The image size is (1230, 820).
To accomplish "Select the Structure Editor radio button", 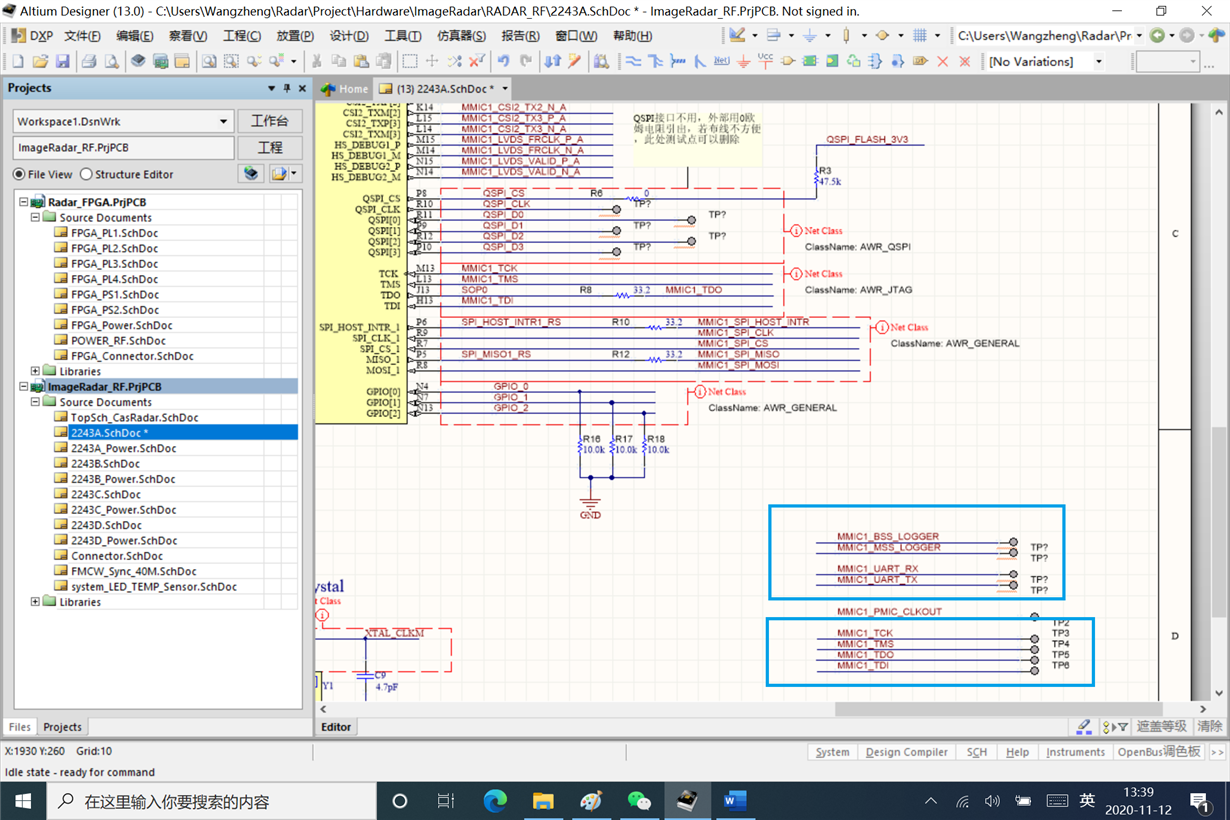I will point(87,174).
